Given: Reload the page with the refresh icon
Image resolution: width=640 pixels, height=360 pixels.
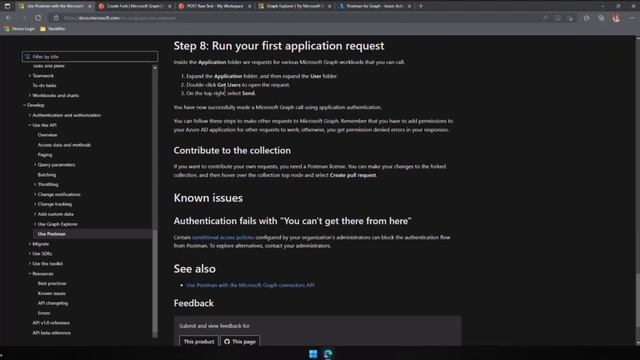Looking at the screenshot, I should click(38, 18).
